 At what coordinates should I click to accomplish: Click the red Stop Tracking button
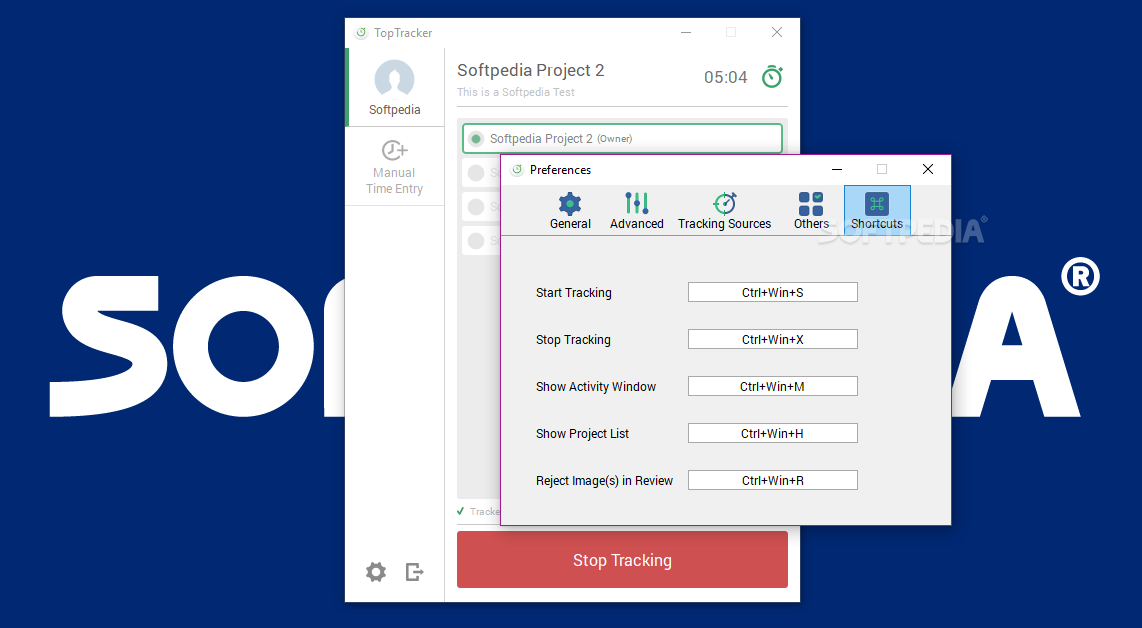point(622,560)
